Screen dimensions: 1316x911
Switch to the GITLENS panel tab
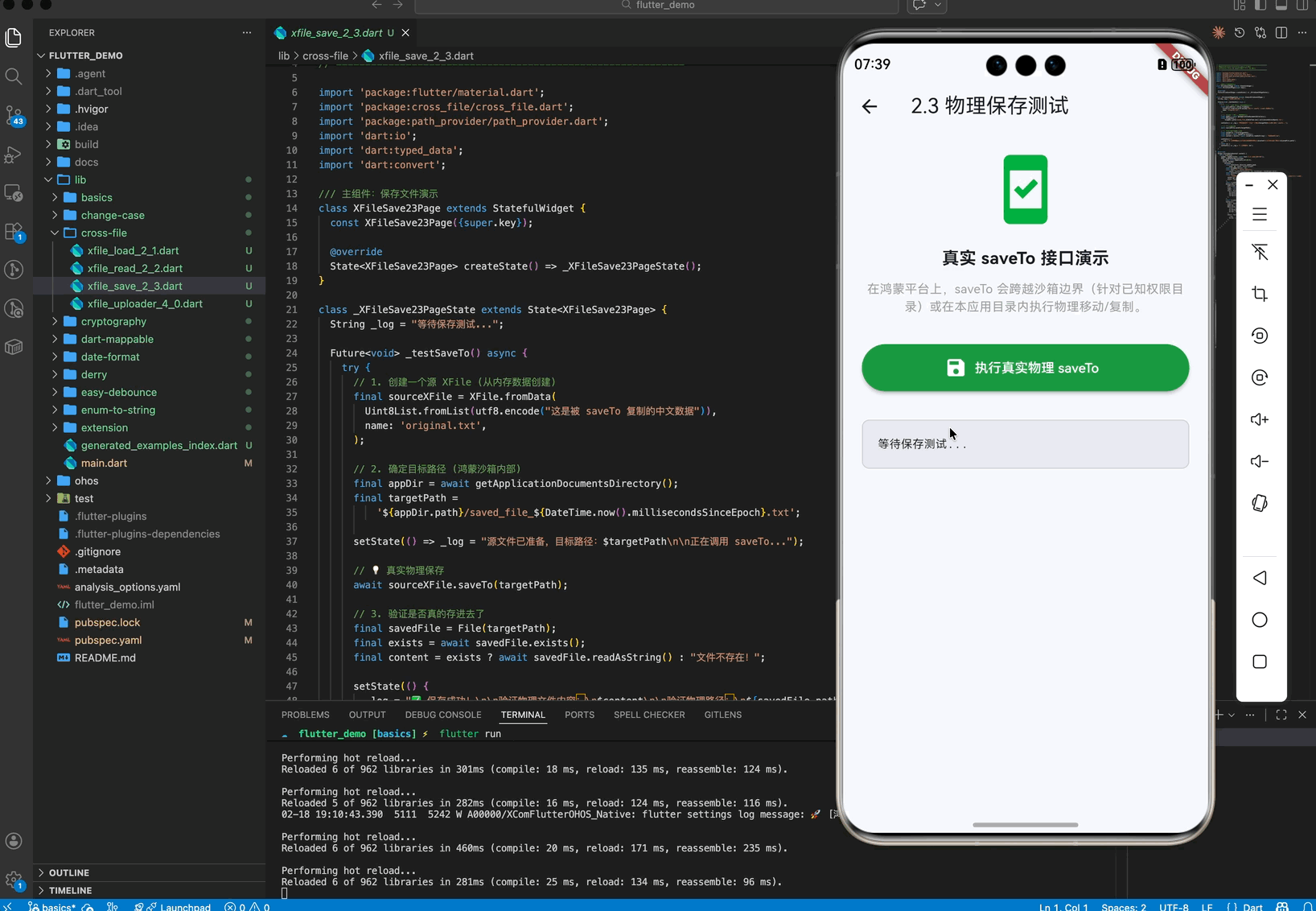click(723, 715)
